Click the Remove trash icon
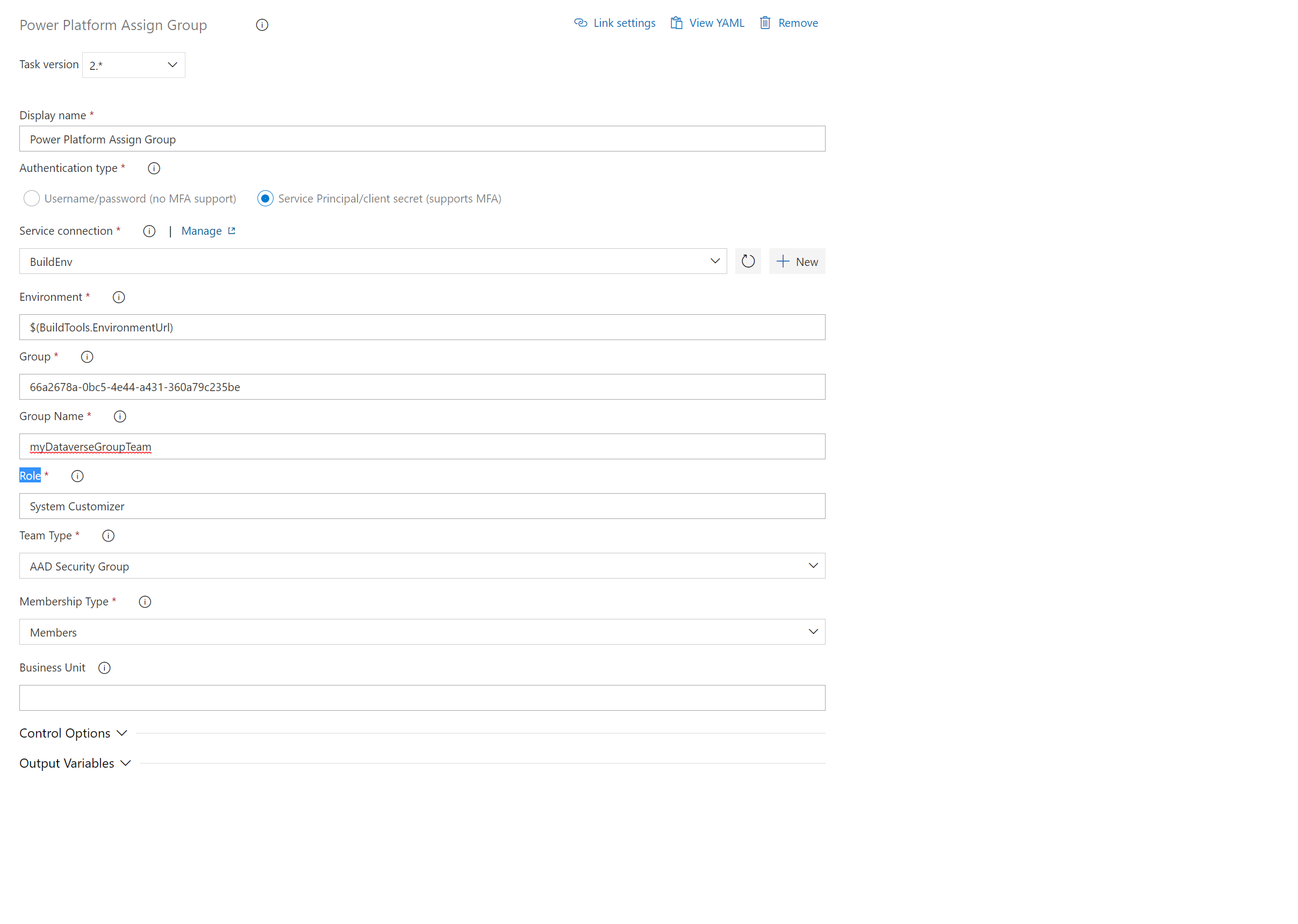The width and height of the screenshot is (1298, 924). (765, 23)
